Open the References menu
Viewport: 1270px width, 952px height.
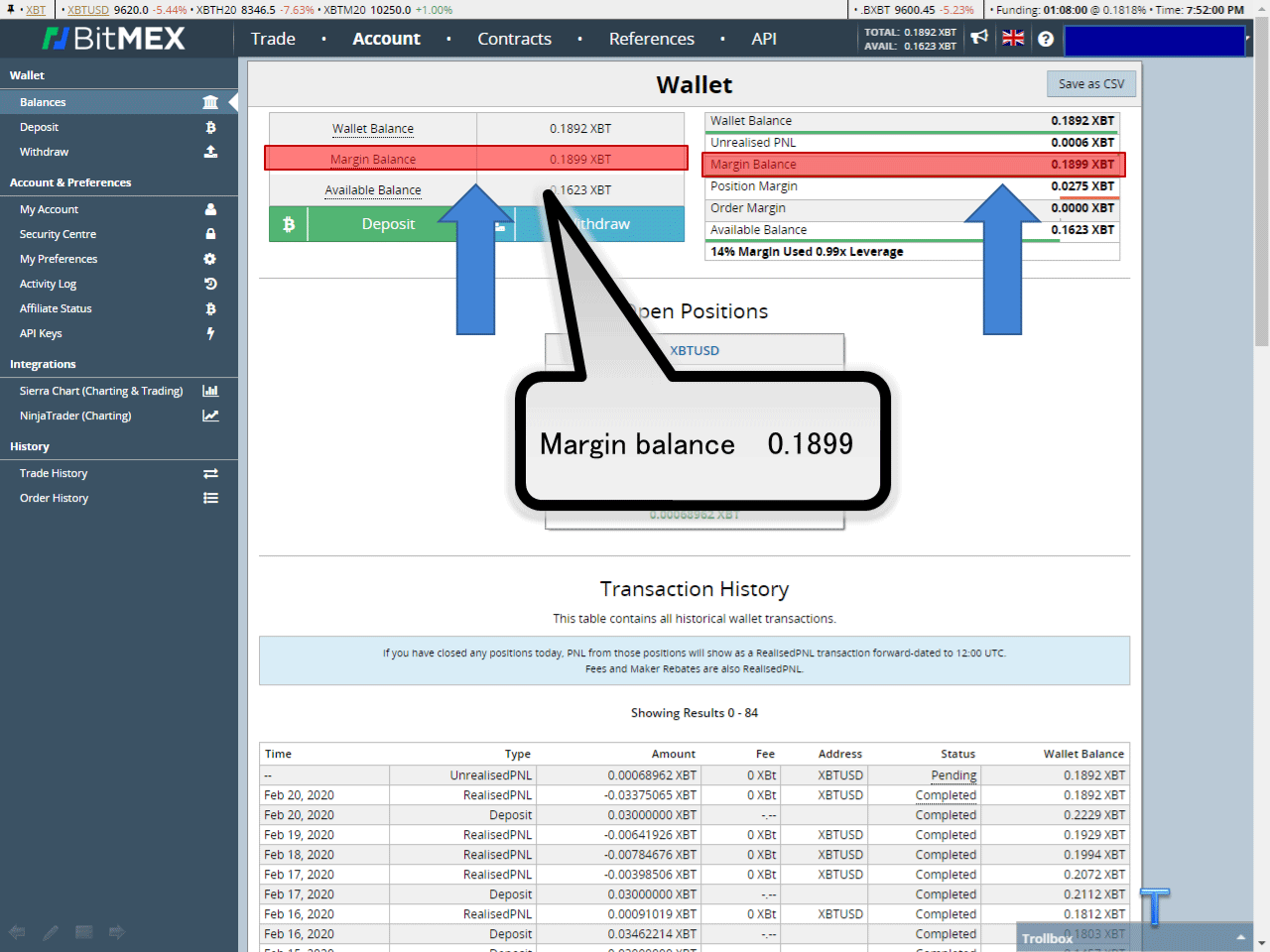(x=652, y=39)
